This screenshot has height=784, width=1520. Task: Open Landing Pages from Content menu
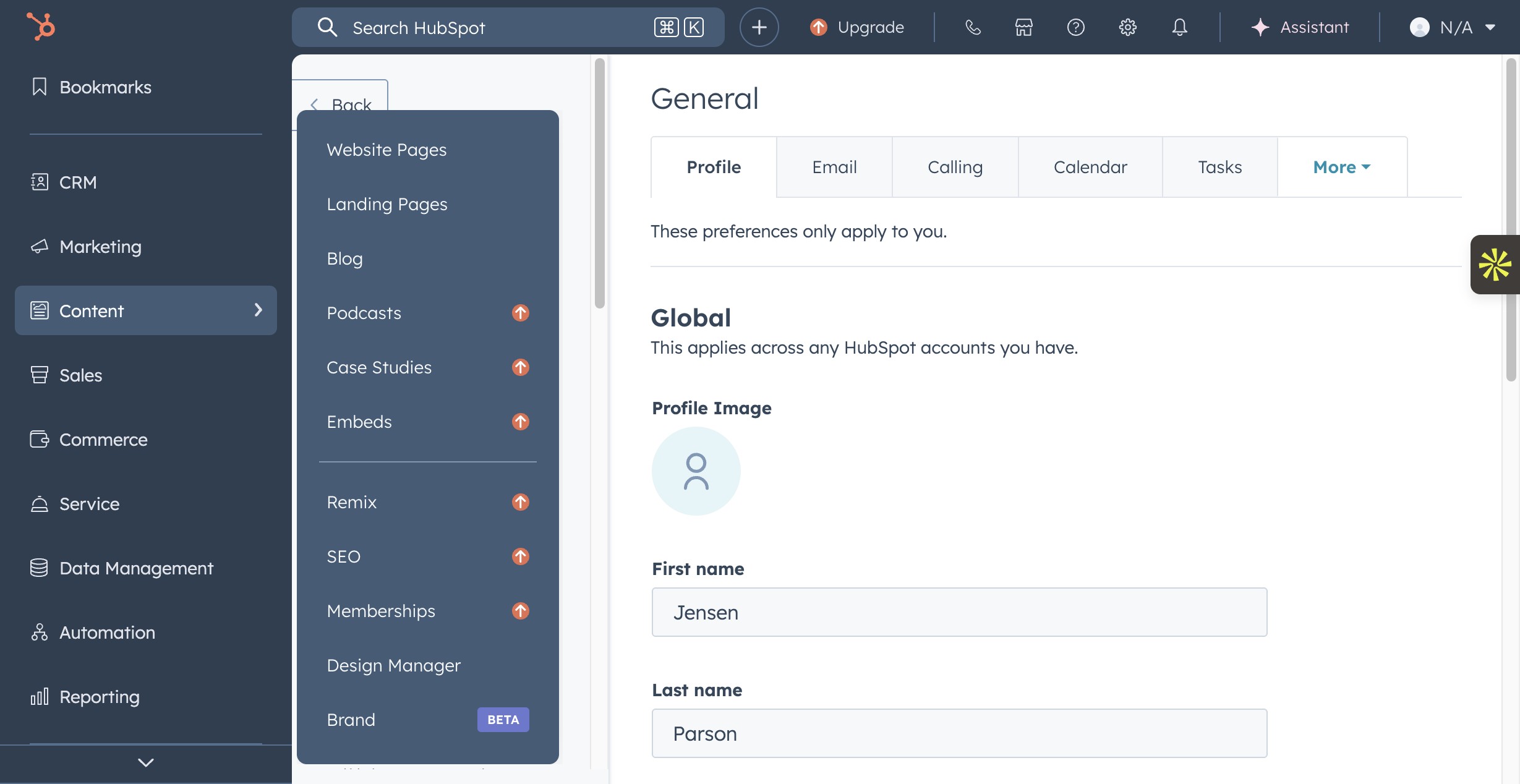coord(387,204)
